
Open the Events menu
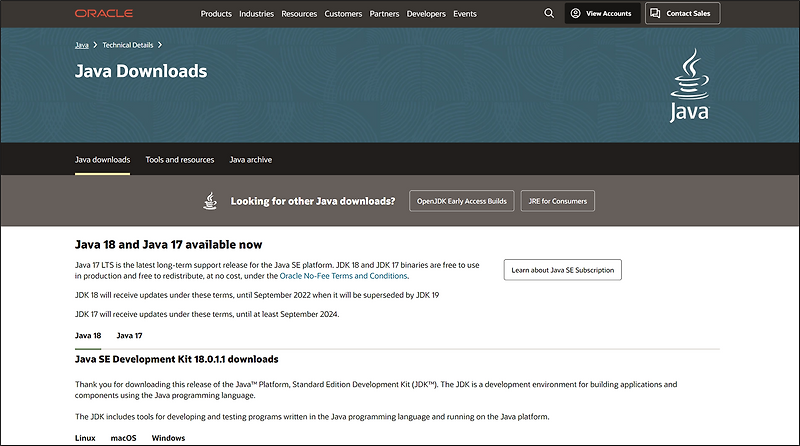coord(465,14)
